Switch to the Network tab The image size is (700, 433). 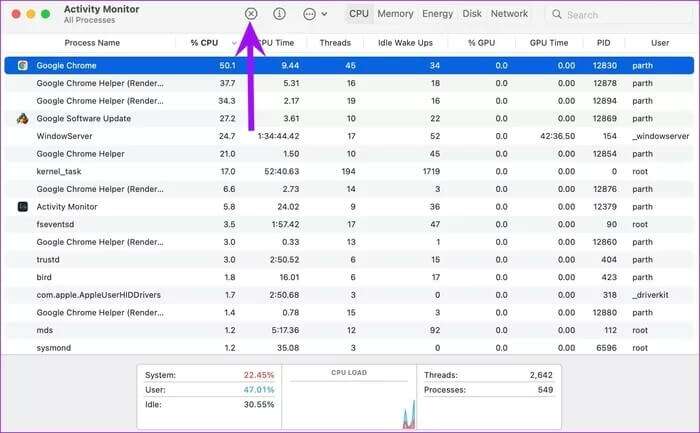pos(509,14)
